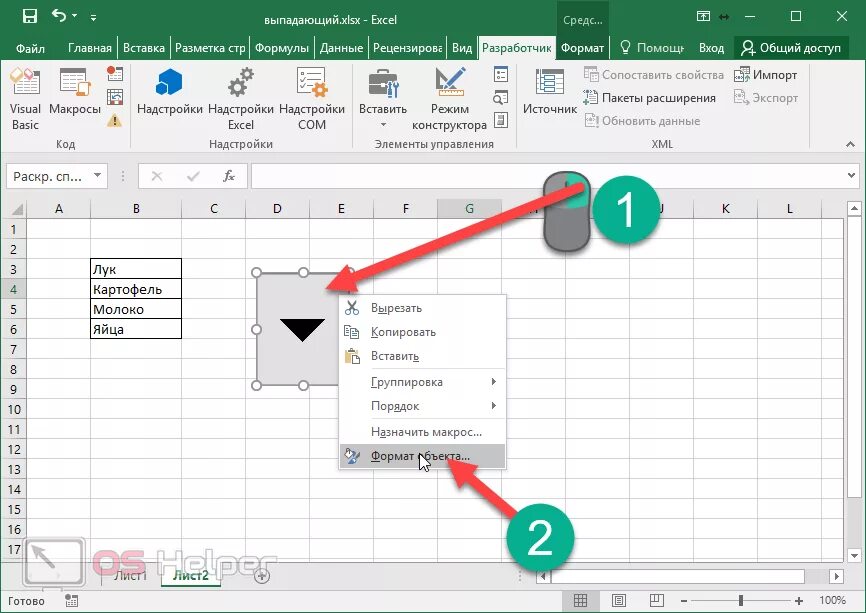The width and height of the screenshot is (866, 613).
Task: Switch to the Лист2 sheet tab
Action: [191, 575]
